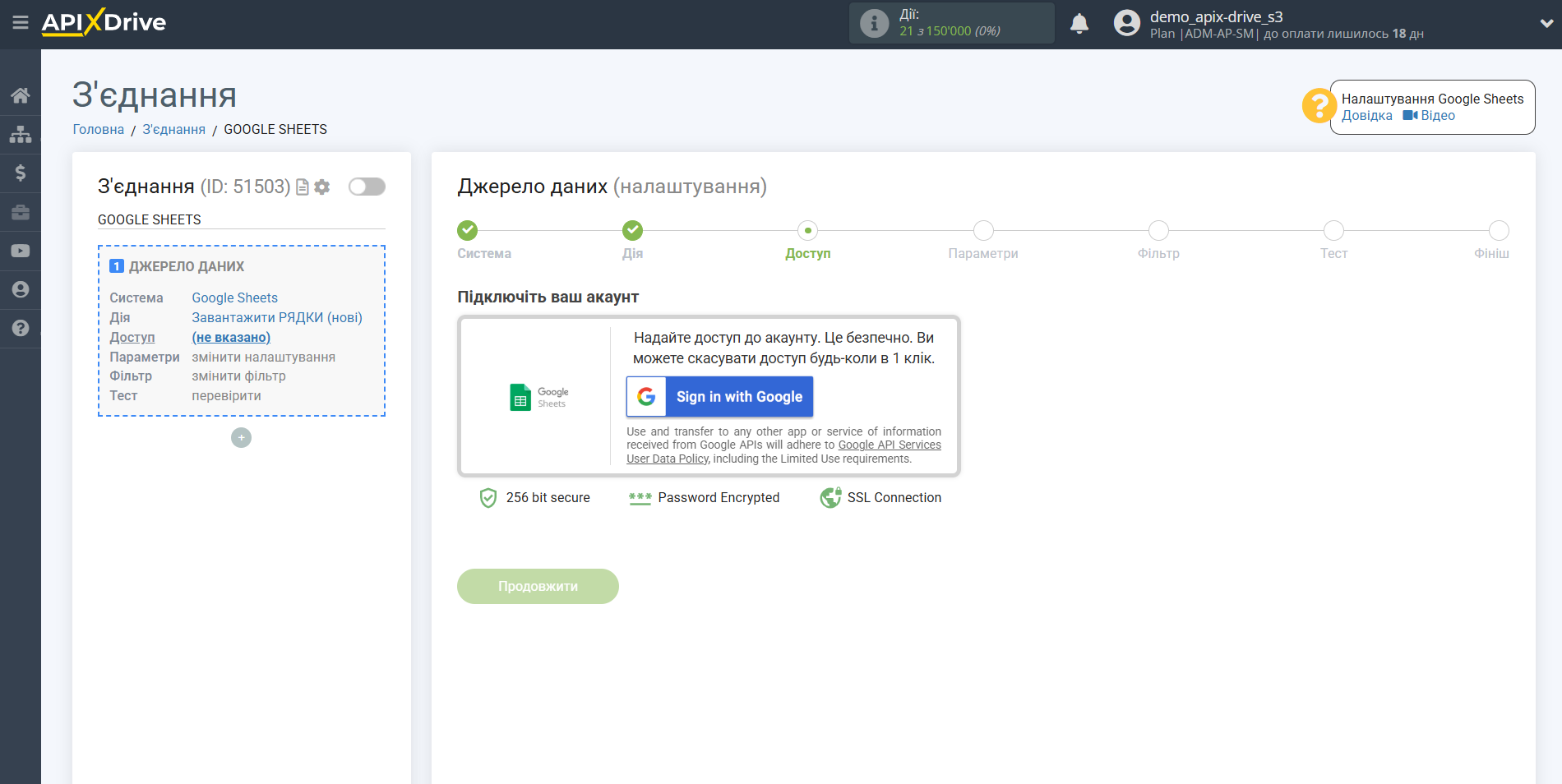Open the connections sitemap sidebar icon
This screenshot has width=1562, height=784.
coord(21,134)
